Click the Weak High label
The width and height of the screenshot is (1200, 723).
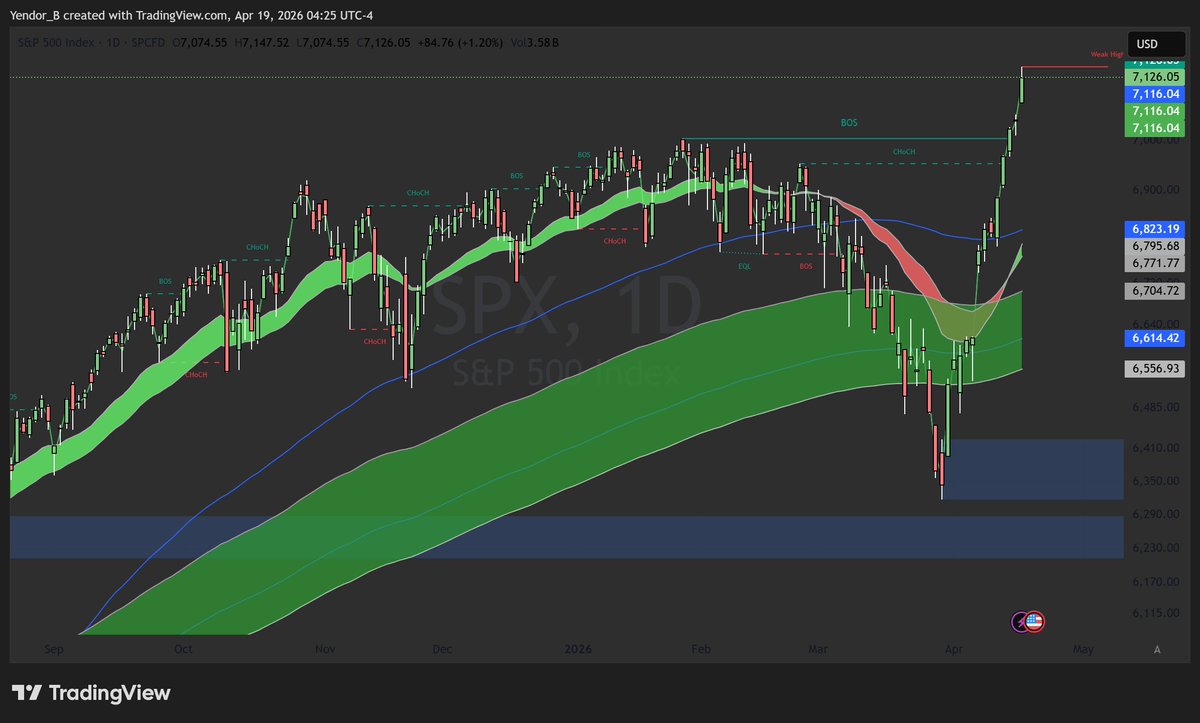1106,55
